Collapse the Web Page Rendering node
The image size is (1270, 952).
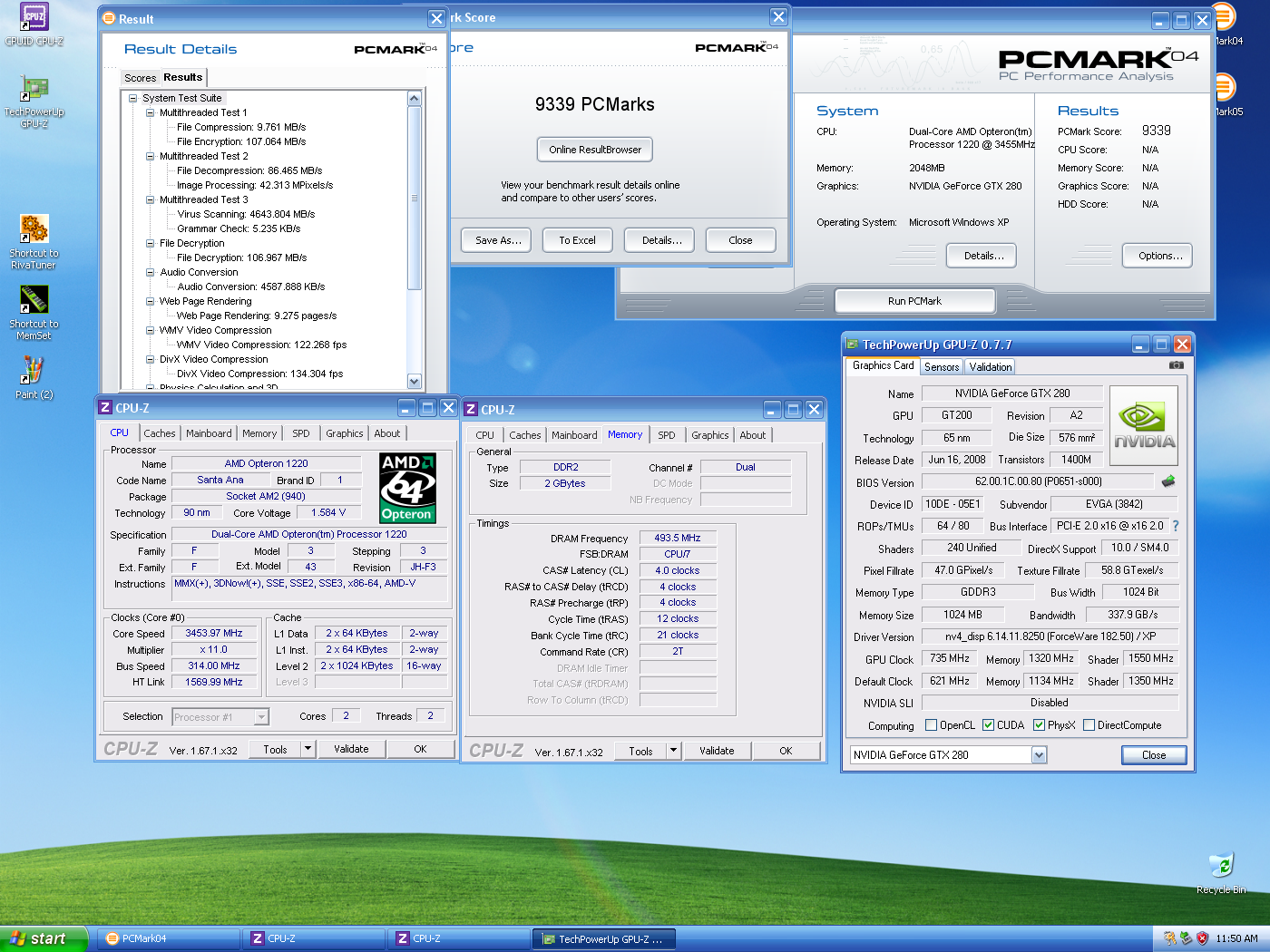[151, 301]
